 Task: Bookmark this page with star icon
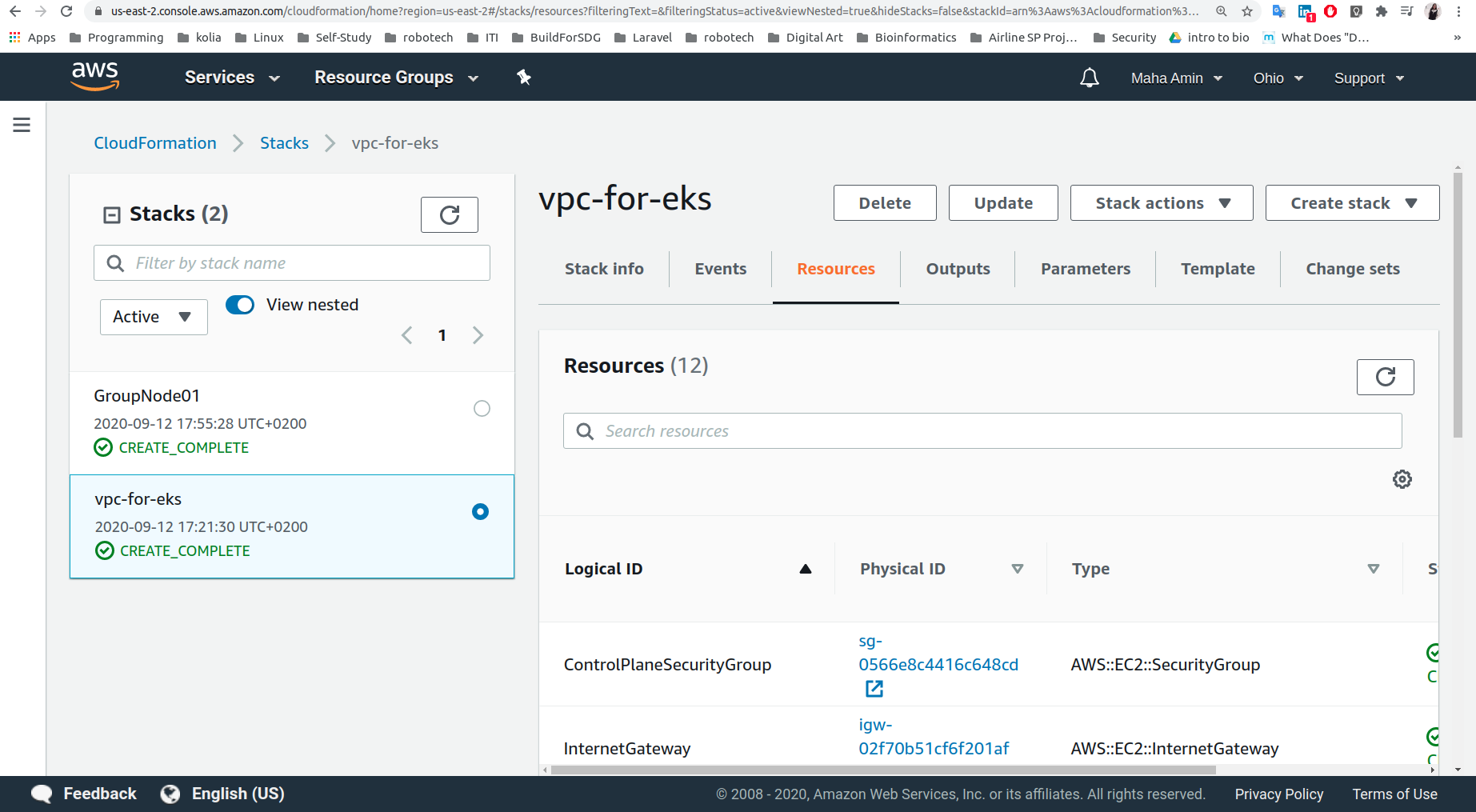coord(1247,11)
